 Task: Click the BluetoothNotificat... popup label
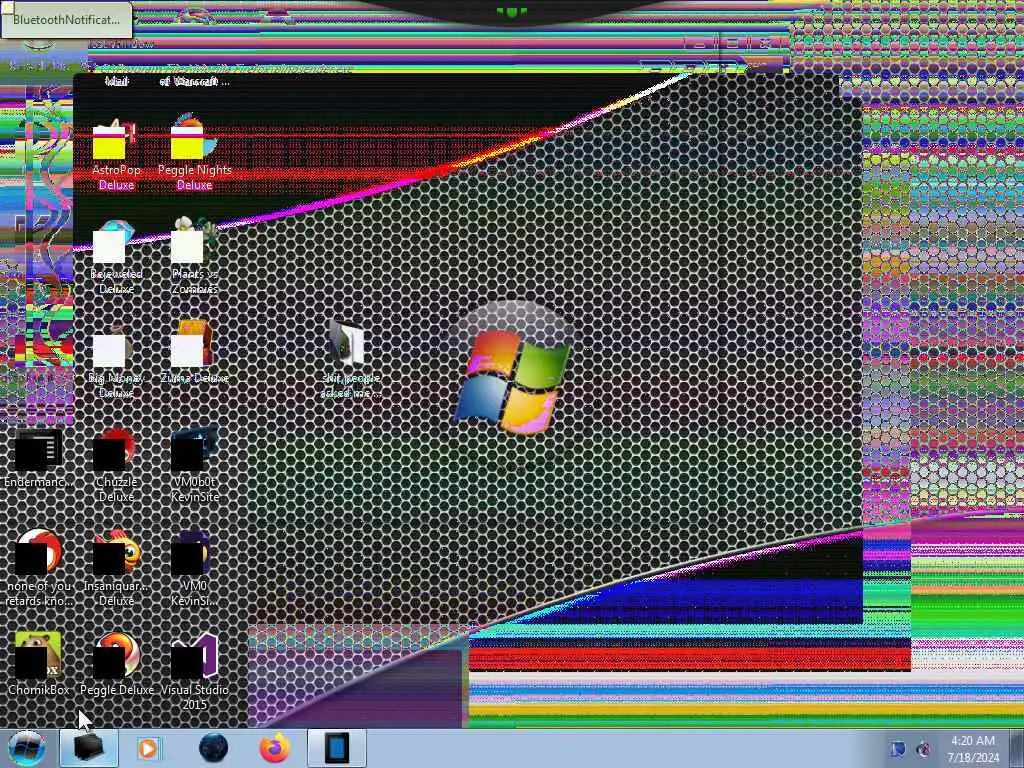(x=66, y=20)
